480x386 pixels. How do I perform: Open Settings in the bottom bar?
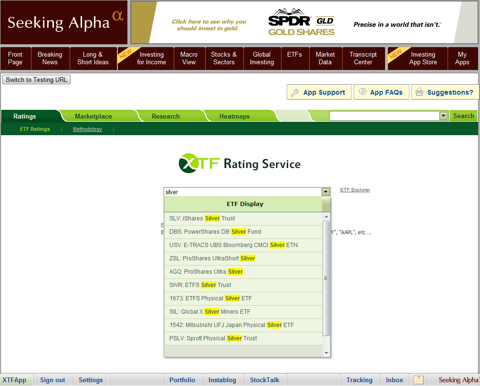91,380
